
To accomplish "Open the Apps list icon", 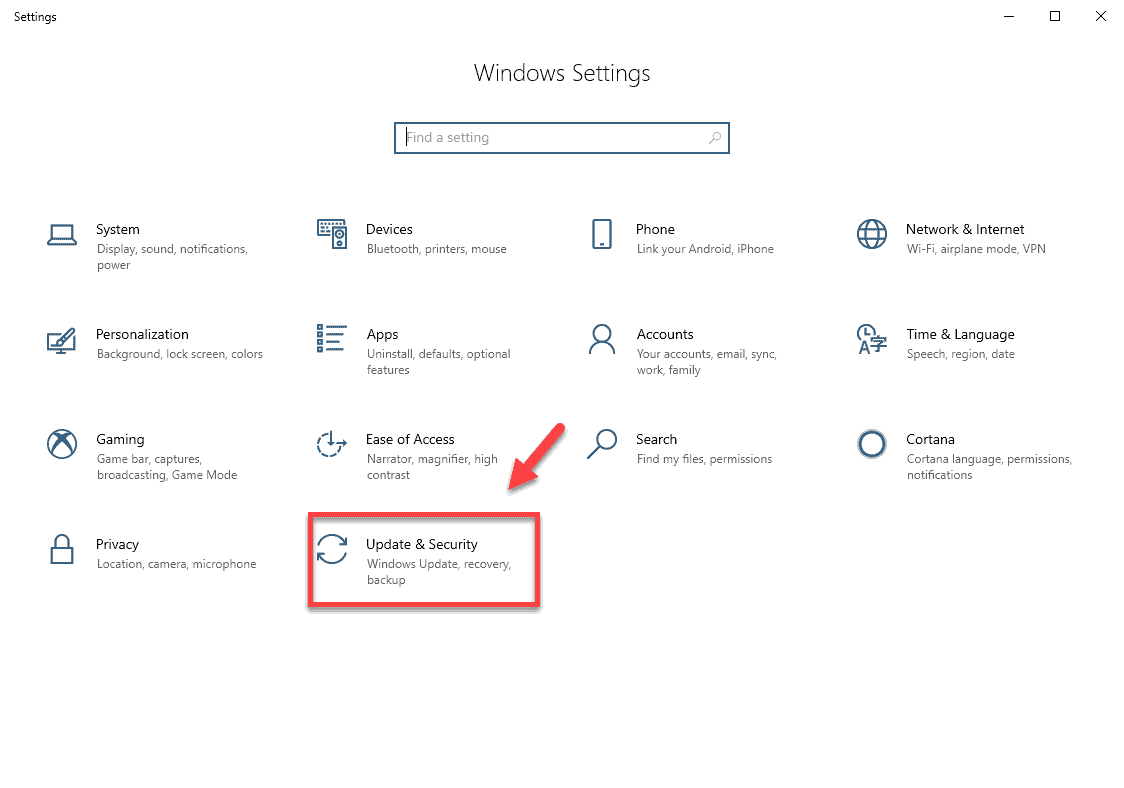I will coord(331,338).
